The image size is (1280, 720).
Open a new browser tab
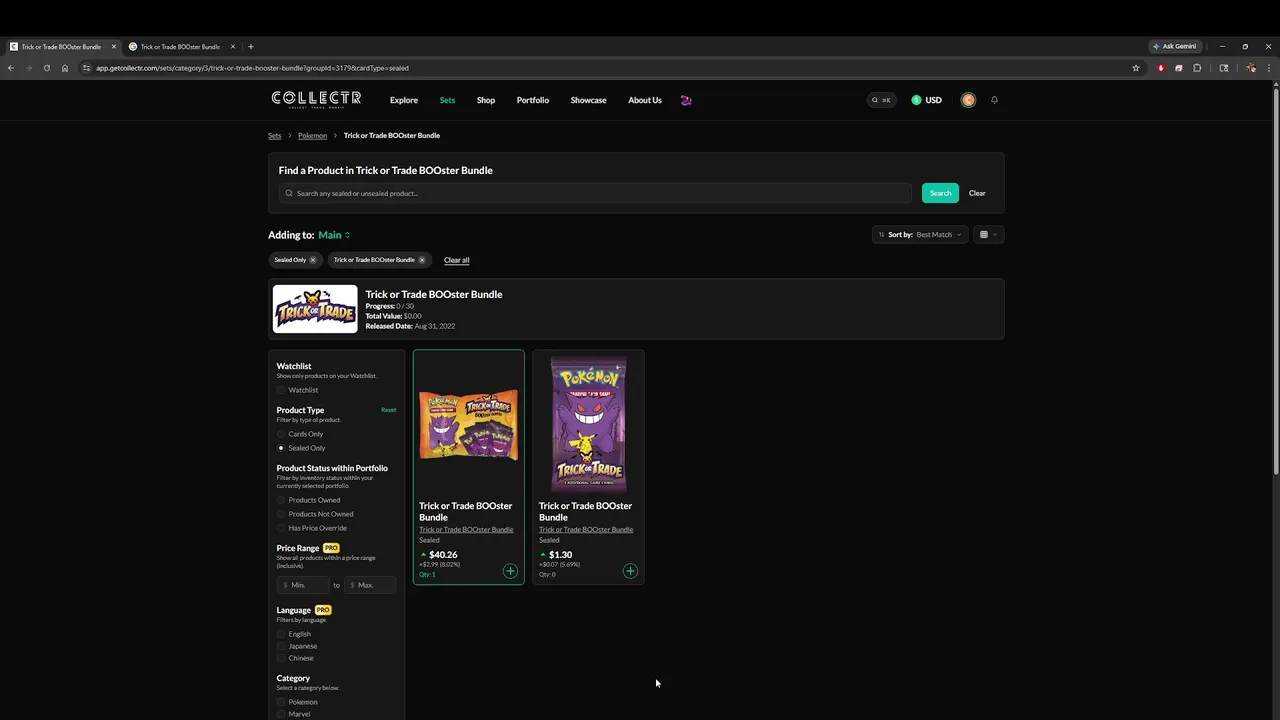(x=251, y=46)
